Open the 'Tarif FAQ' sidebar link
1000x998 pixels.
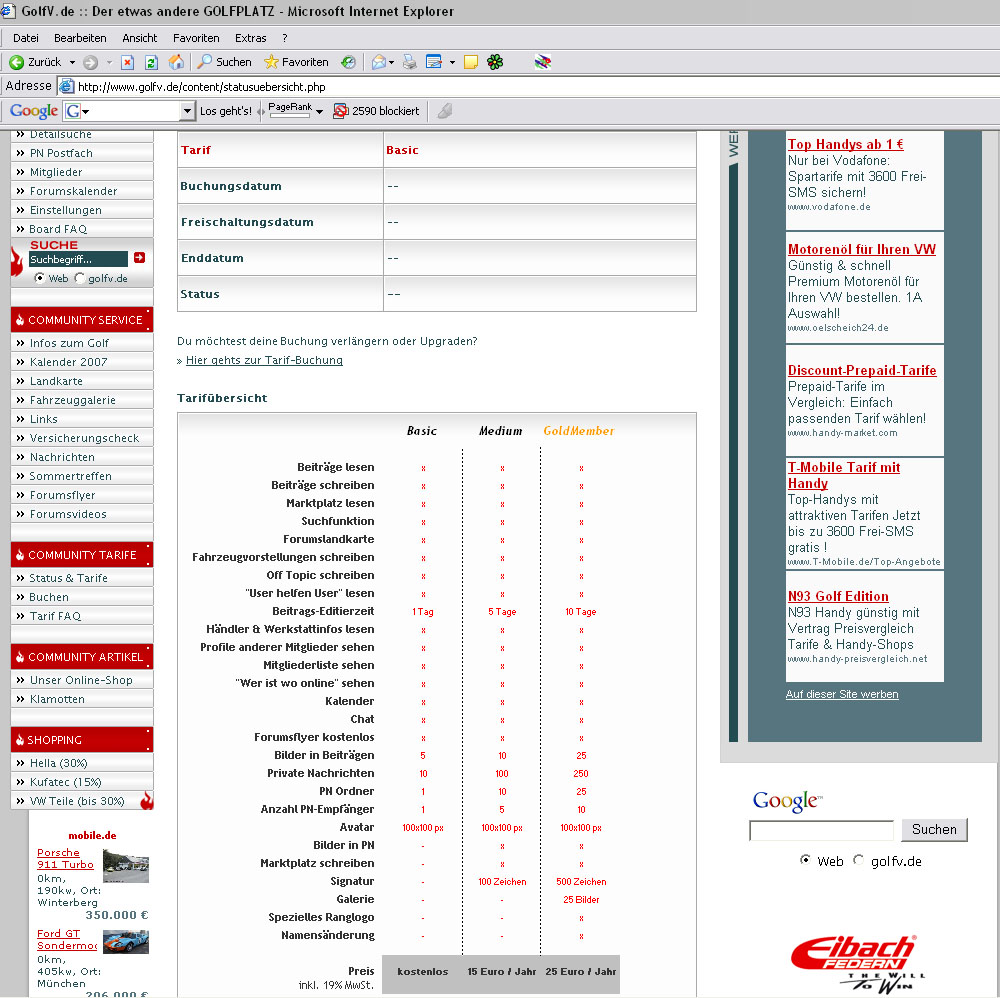coord(55,616)
